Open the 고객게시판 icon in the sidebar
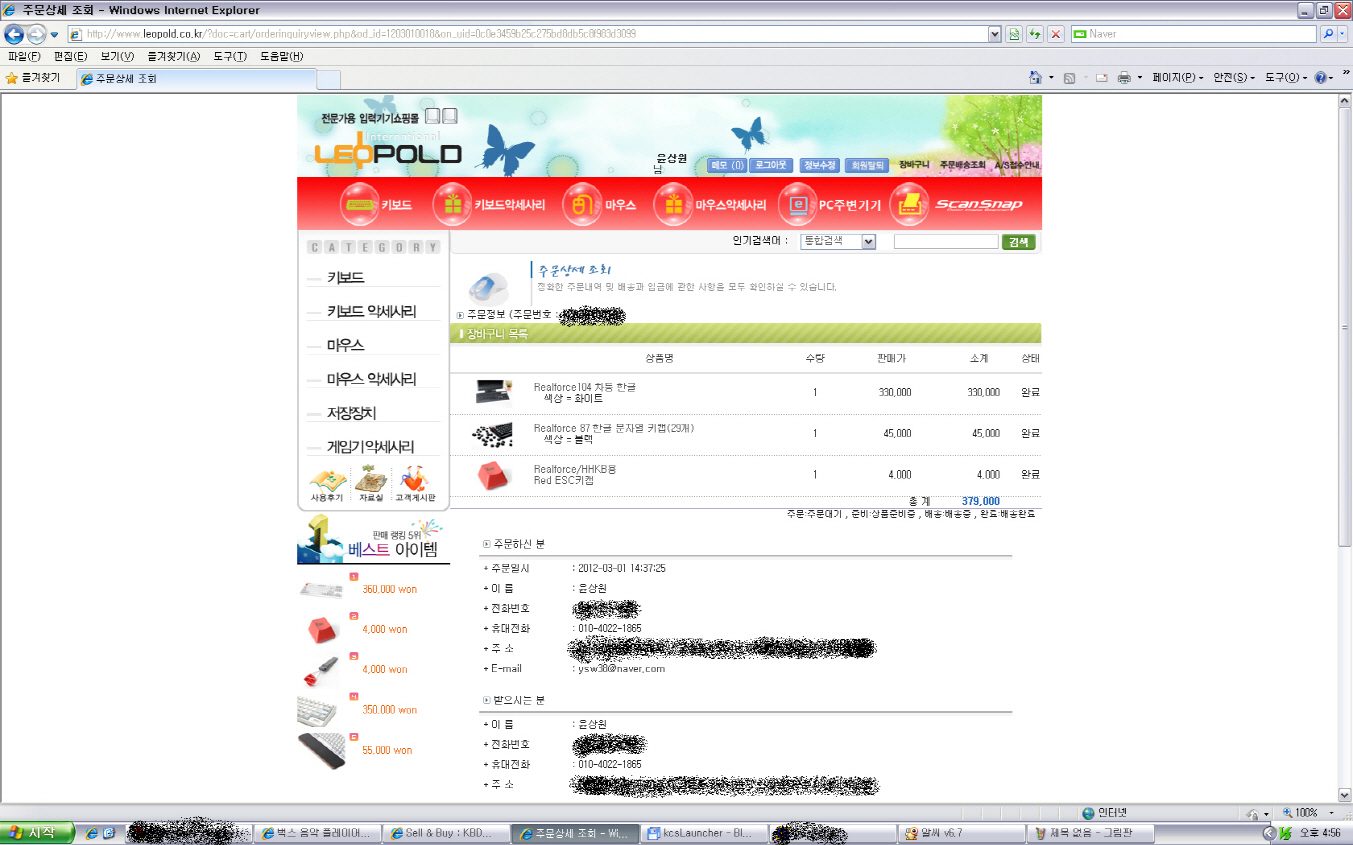 (415, 484)
